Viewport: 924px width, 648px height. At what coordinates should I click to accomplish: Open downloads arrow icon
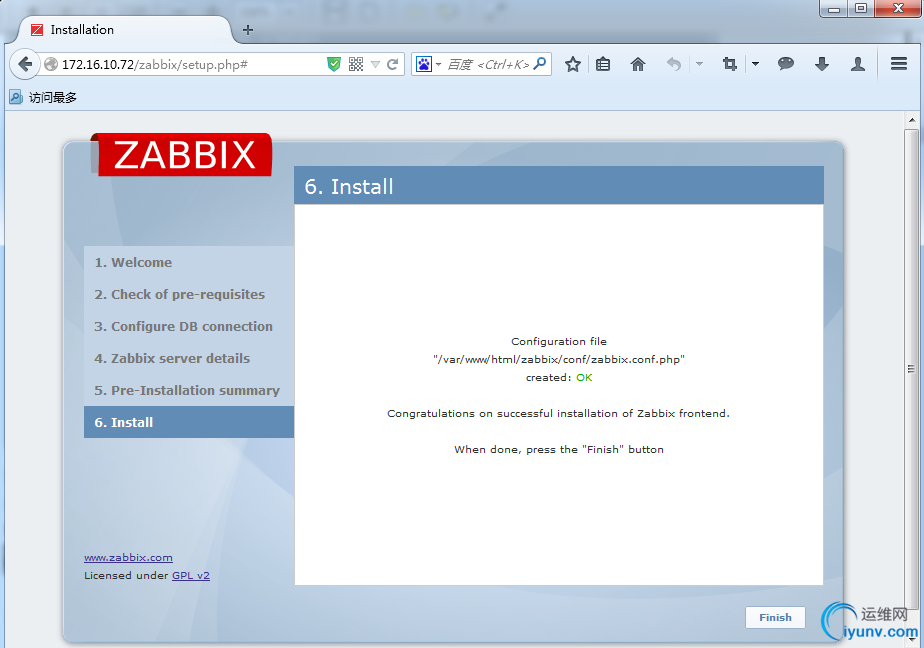click(821, 64)
